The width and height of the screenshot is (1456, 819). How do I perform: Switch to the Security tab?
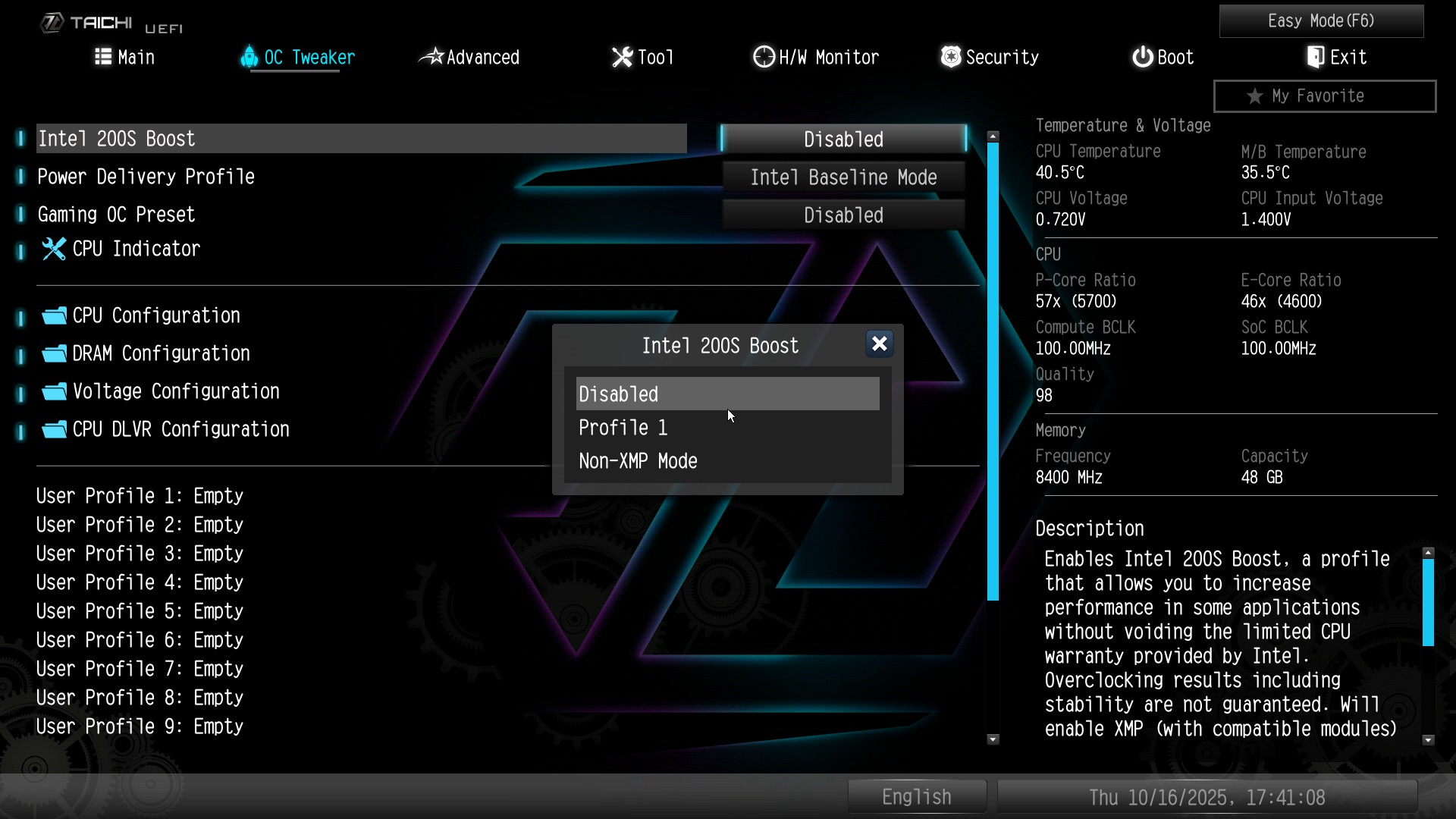[989, 57]
